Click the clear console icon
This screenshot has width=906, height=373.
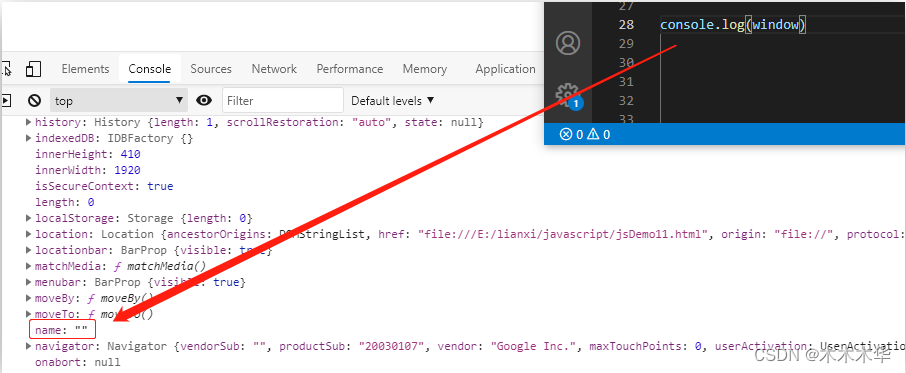(35, 100)
